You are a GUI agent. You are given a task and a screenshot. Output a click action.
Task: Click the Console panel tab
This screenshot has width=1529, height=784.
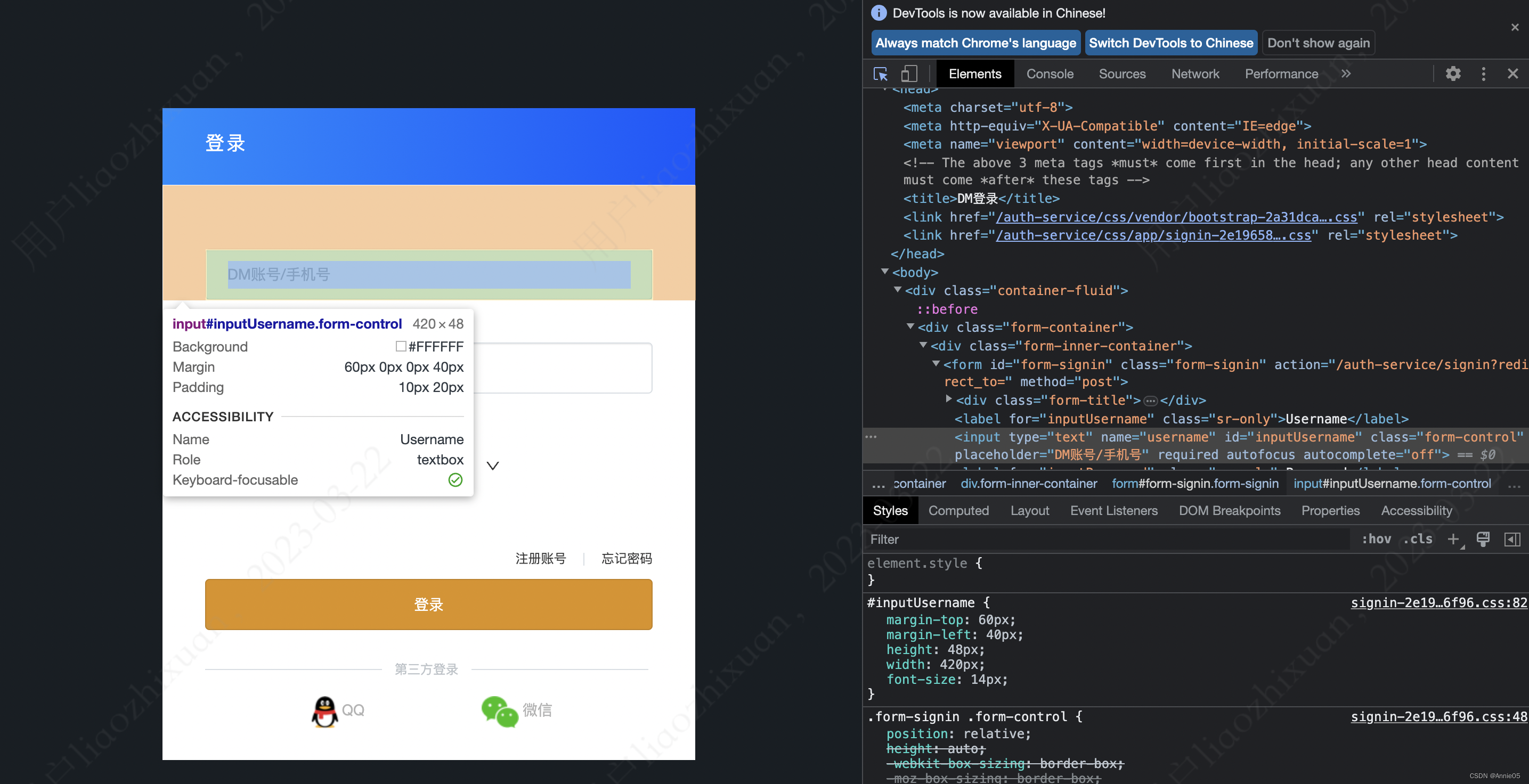1049,73
